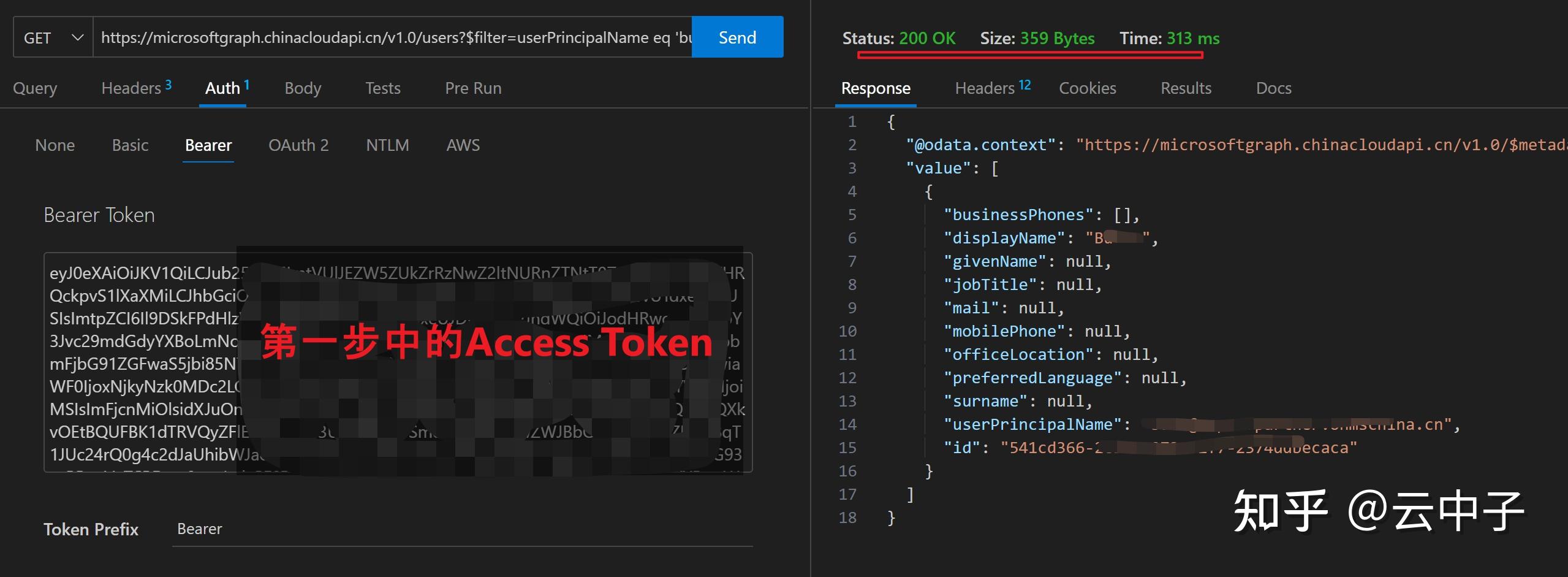Open the Cookies tab of the response
Viewport: 1568px width, 577px height.
(1088, 88)
